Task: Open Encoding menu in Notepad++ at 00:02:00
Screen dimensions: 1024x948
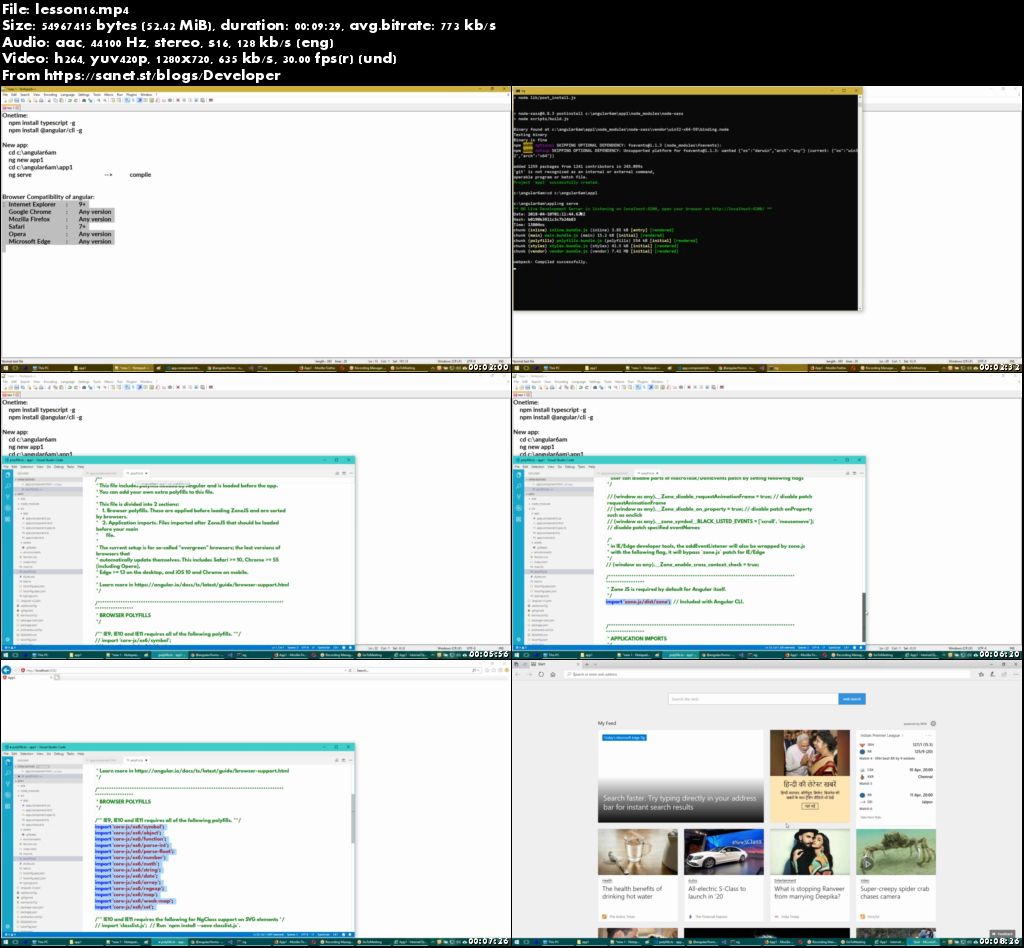Action: click(50, 95)
